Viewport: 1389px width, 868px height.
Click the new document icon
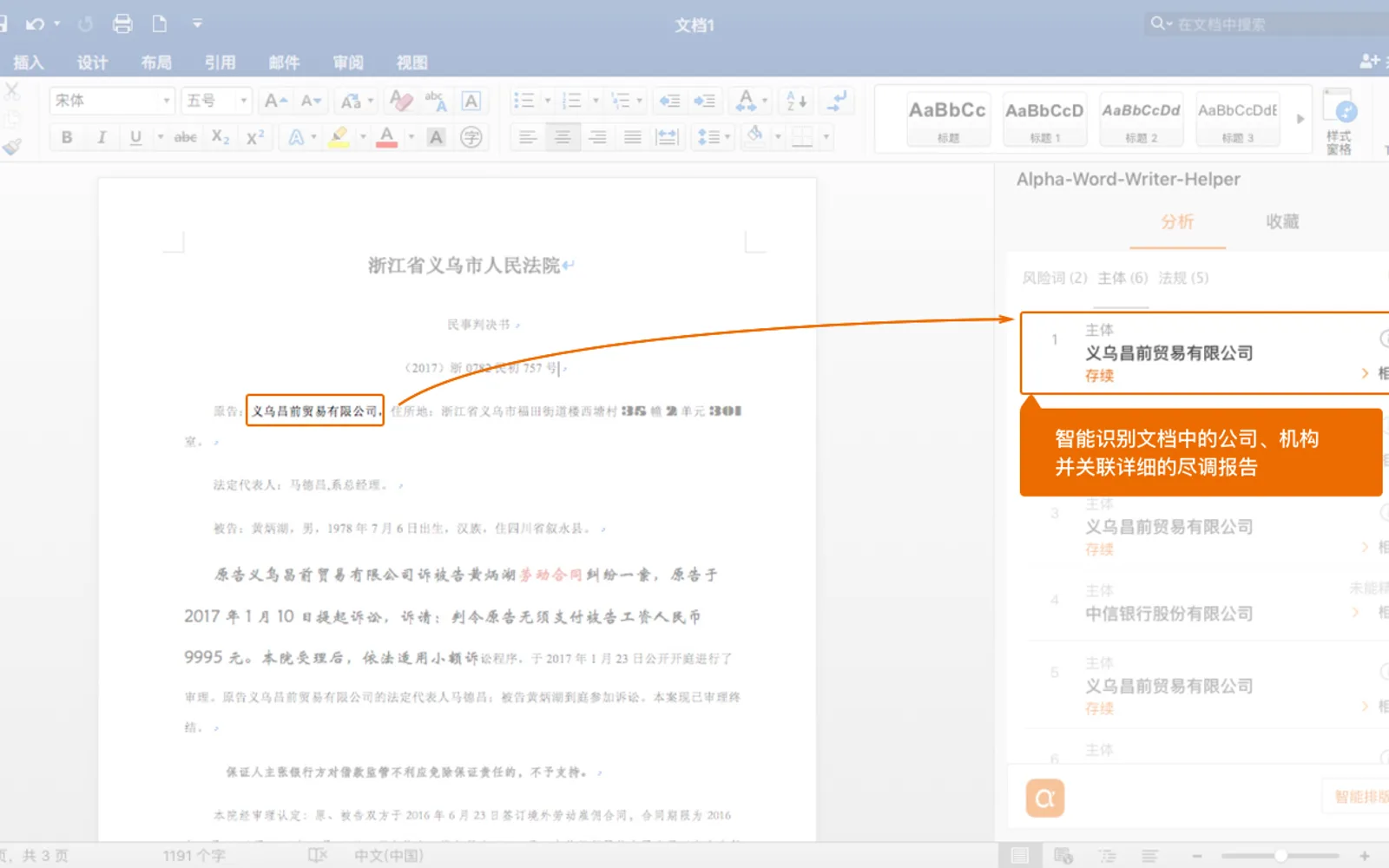(x=160, y=24)
